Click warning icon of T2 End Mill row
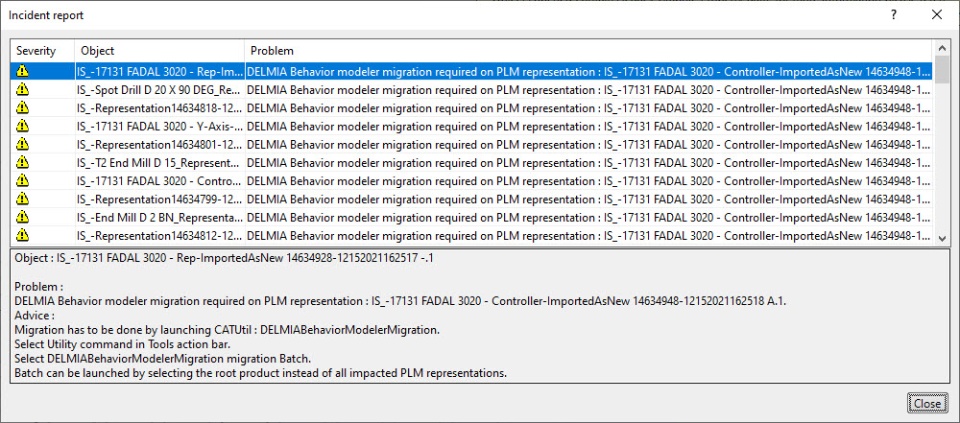 [x=22, y=162]
